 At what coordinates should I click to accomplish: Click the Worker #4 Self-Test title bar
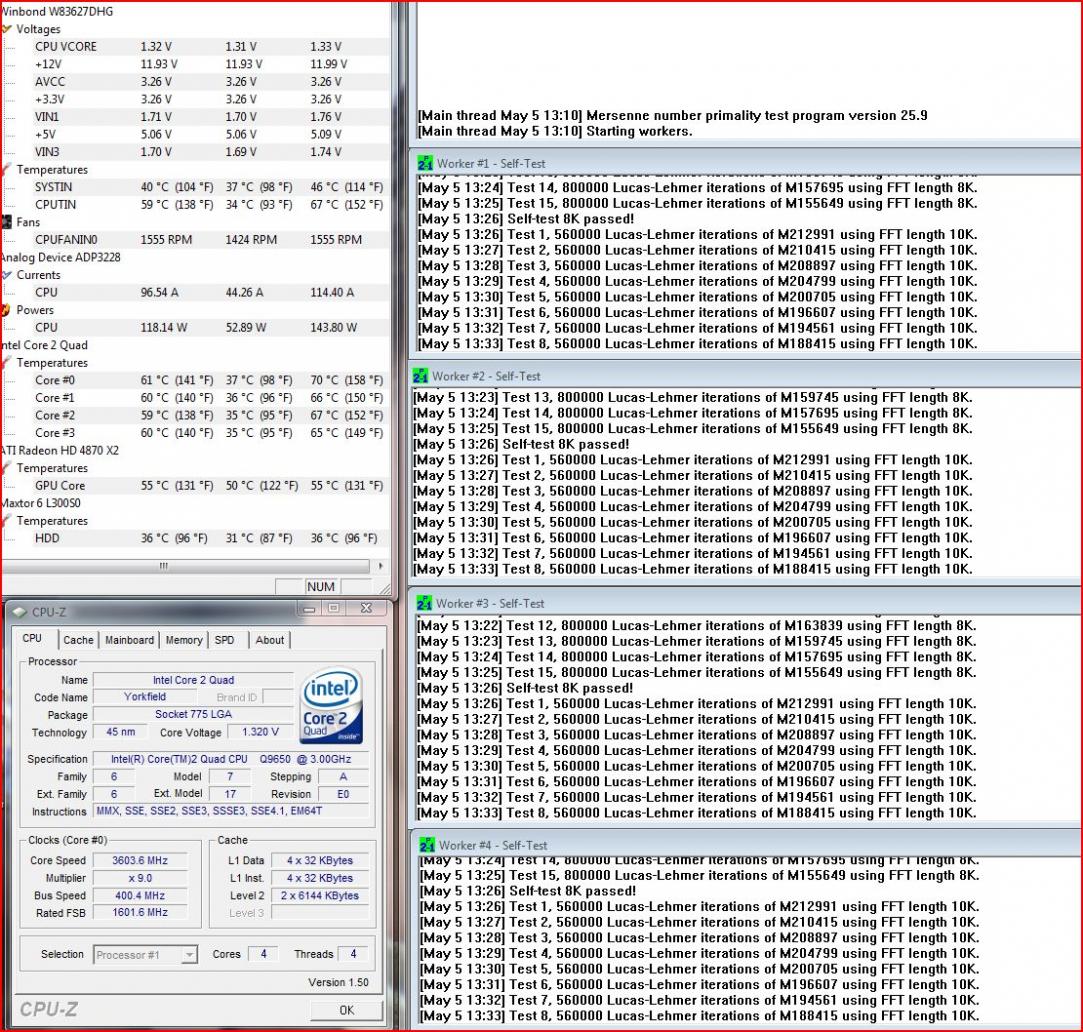[746, 845]
